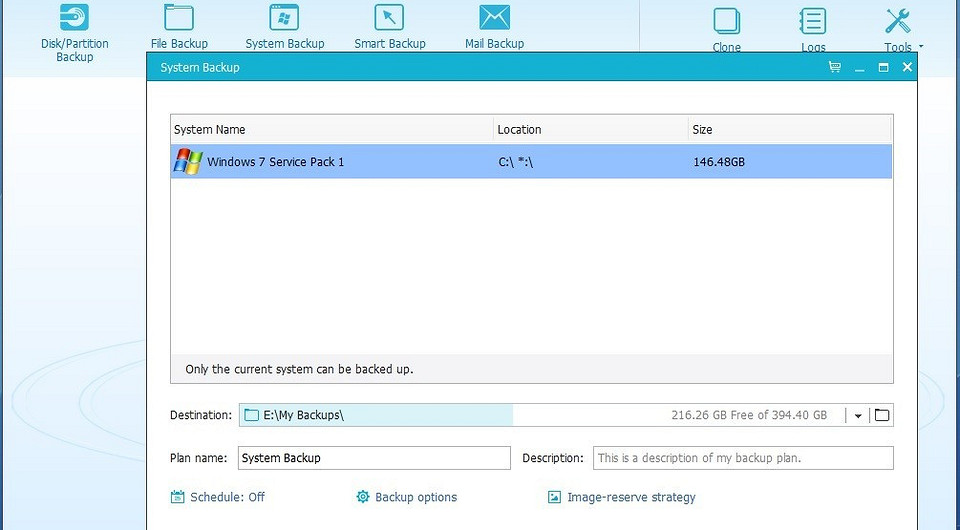The width and height of the screenshot is (960, 530).
Task: Open Mail Backup tool
Action: (x=494, y=27)
